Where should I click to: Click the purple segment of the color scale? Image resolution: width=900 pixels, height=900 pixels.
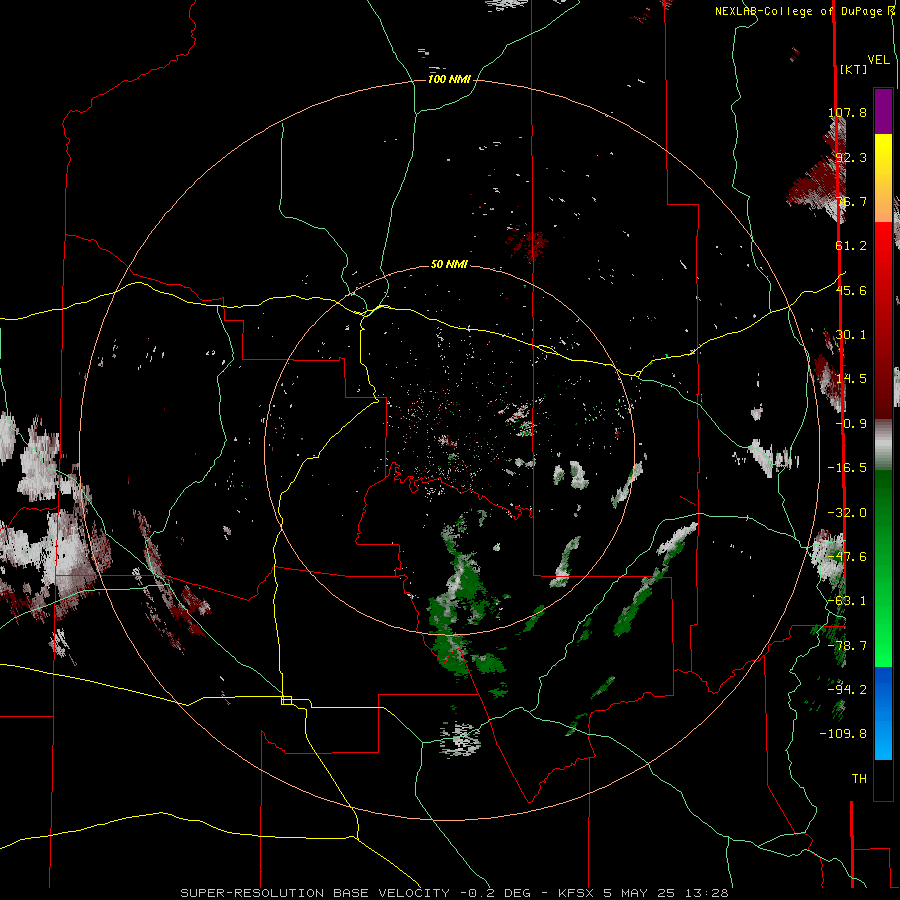[x=883, y=111]
